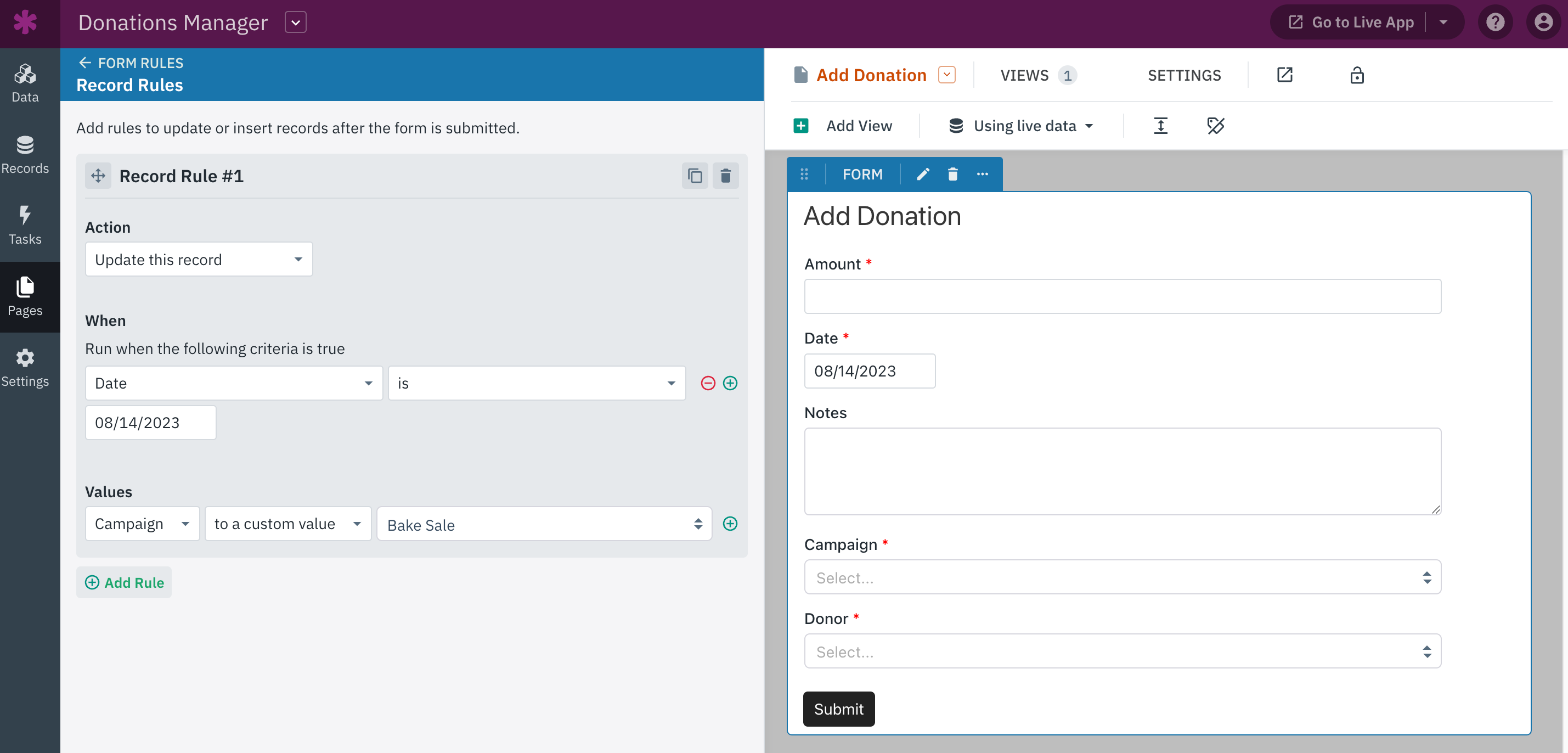Open the Campaign values field dropdown
The image size is (1568, 753).
[x=143, y=524]
